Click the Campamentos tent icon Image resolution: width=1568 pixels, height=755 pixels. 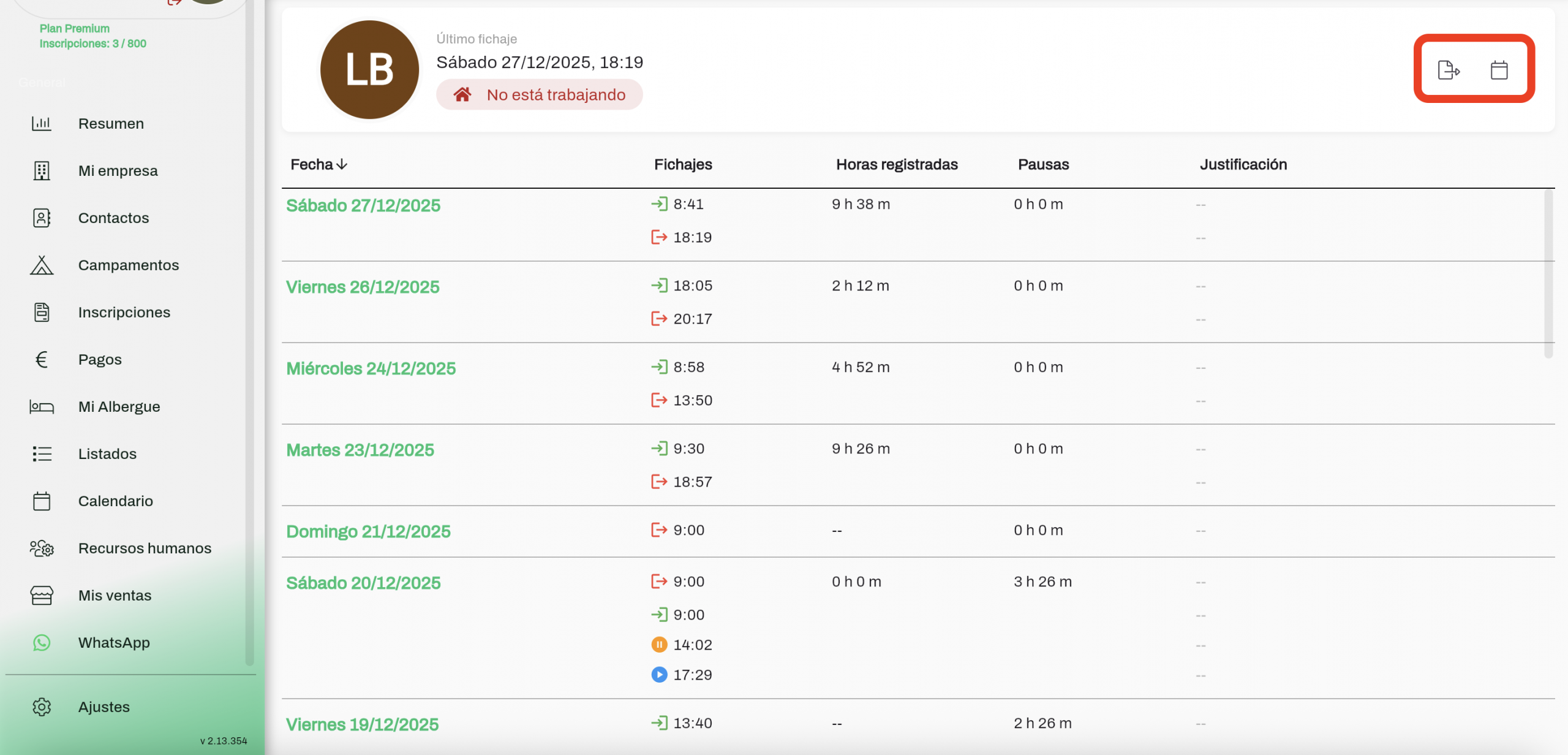(x=42, y=265)
